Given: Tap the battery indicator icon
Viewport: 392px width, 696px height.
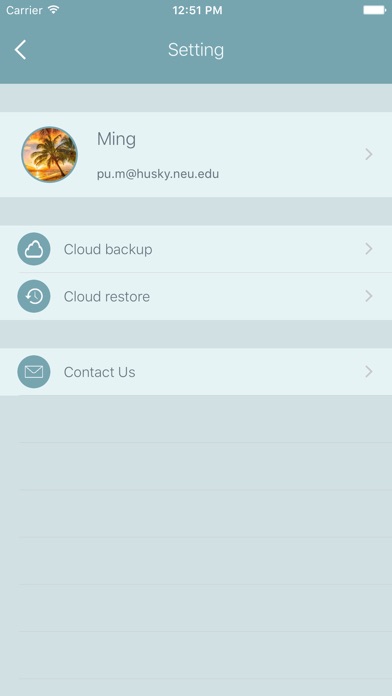Looking at the screenshot, I should tap(374, 10).
